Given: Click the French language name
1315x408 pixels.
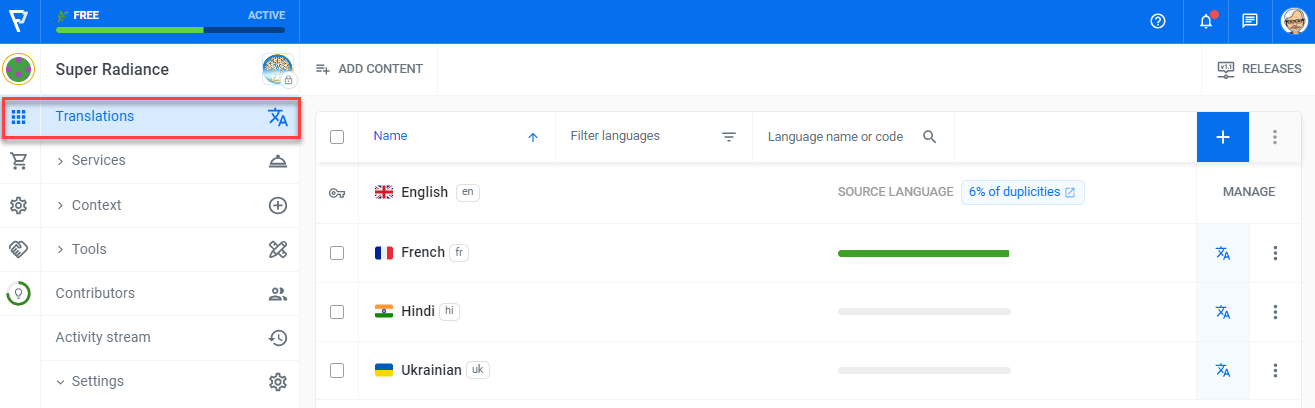Looking at the screenshot, I should [x=423, y=252].
